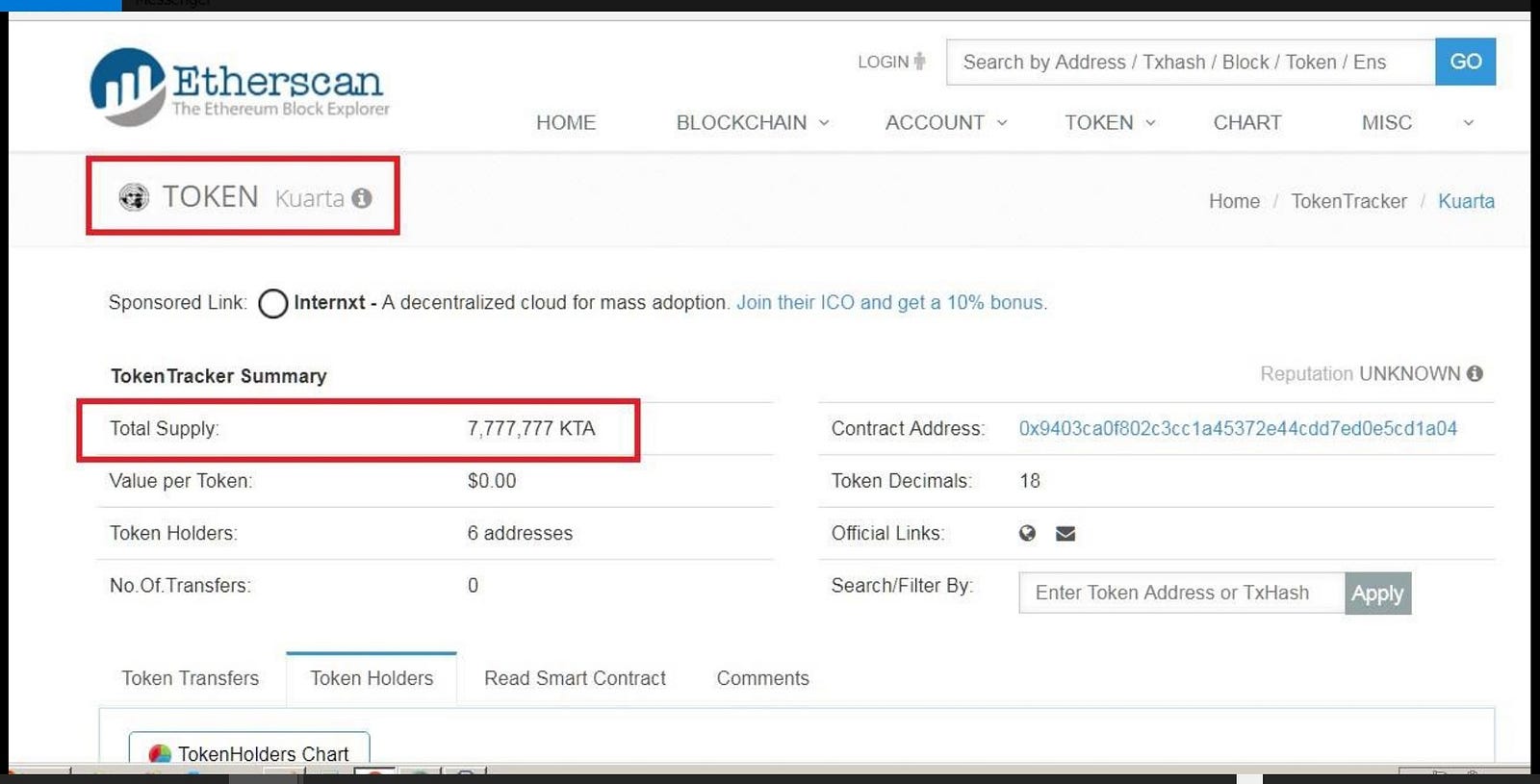1540x784 pixels.
Task: Open the globe website icon in Official Links
Action: [1028, 533]
